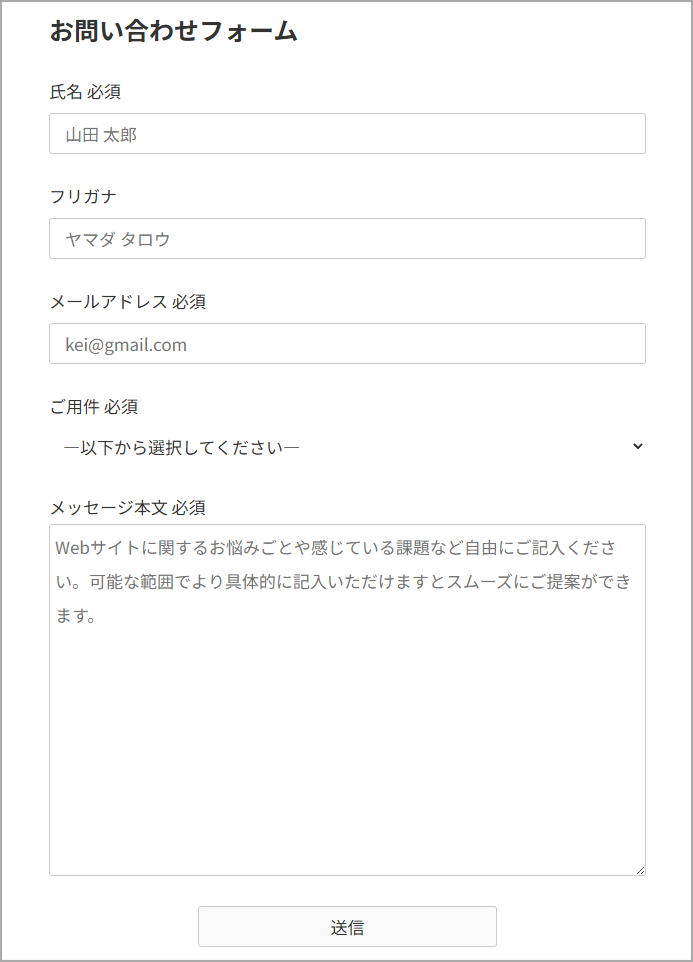The height and width of the screenshot is (962, 693).
Task: Click 必須 mark beside メールアドレス
Action: coord(189,301)
